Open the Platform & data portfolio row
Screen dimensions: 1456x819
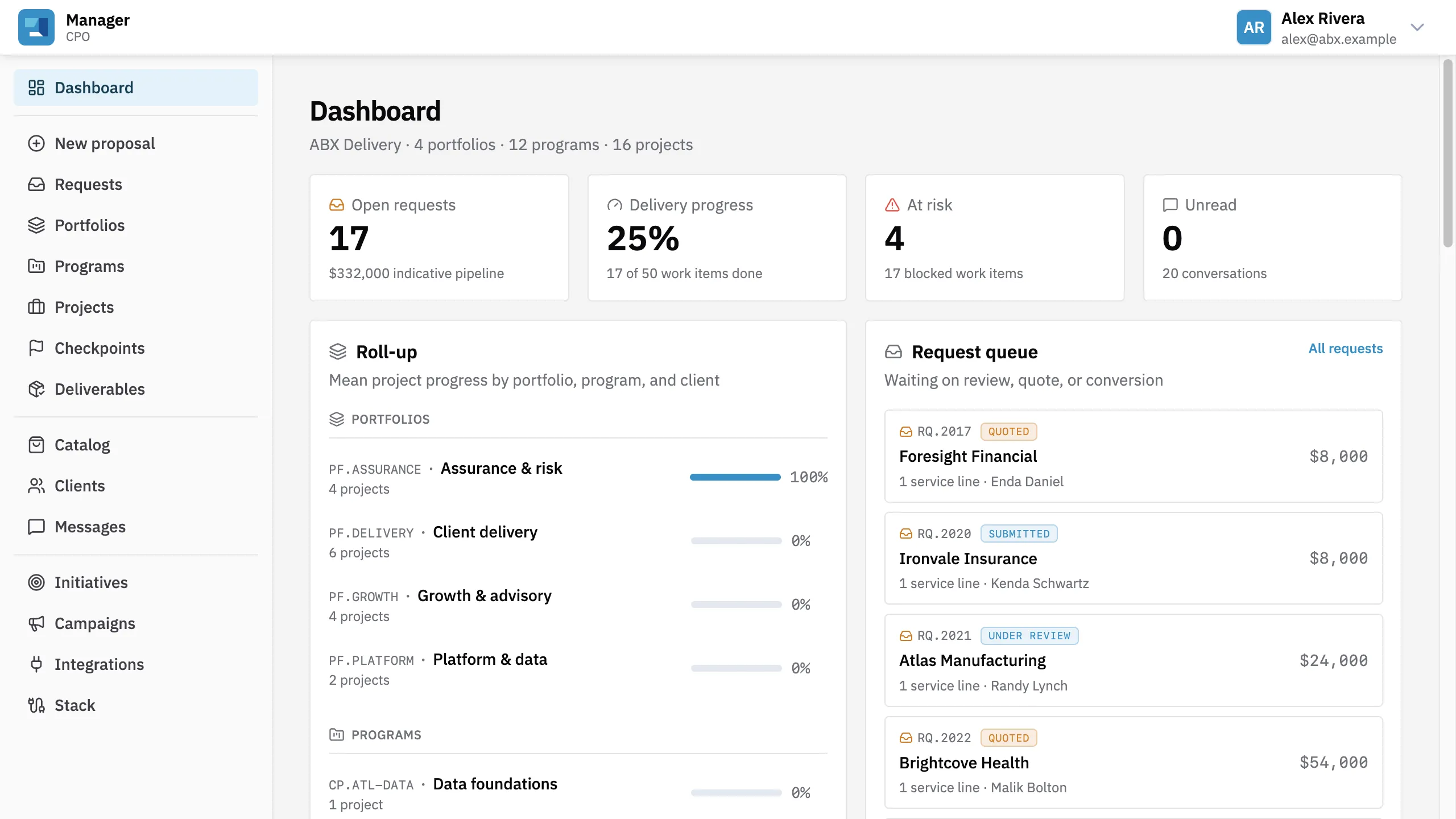(x=578, y=669)
